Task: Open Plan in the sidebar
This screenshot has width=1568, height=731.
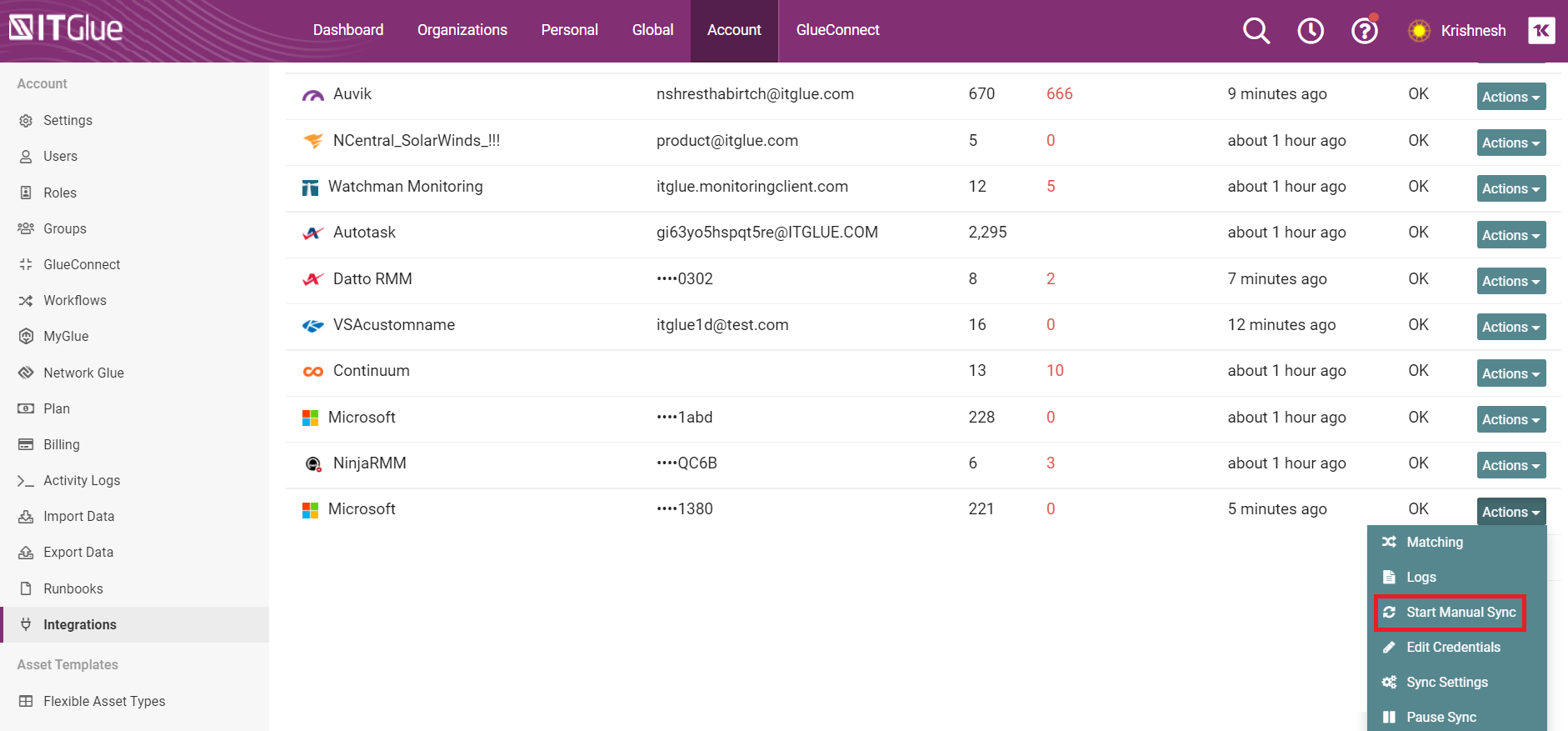Action: (57, 408)
